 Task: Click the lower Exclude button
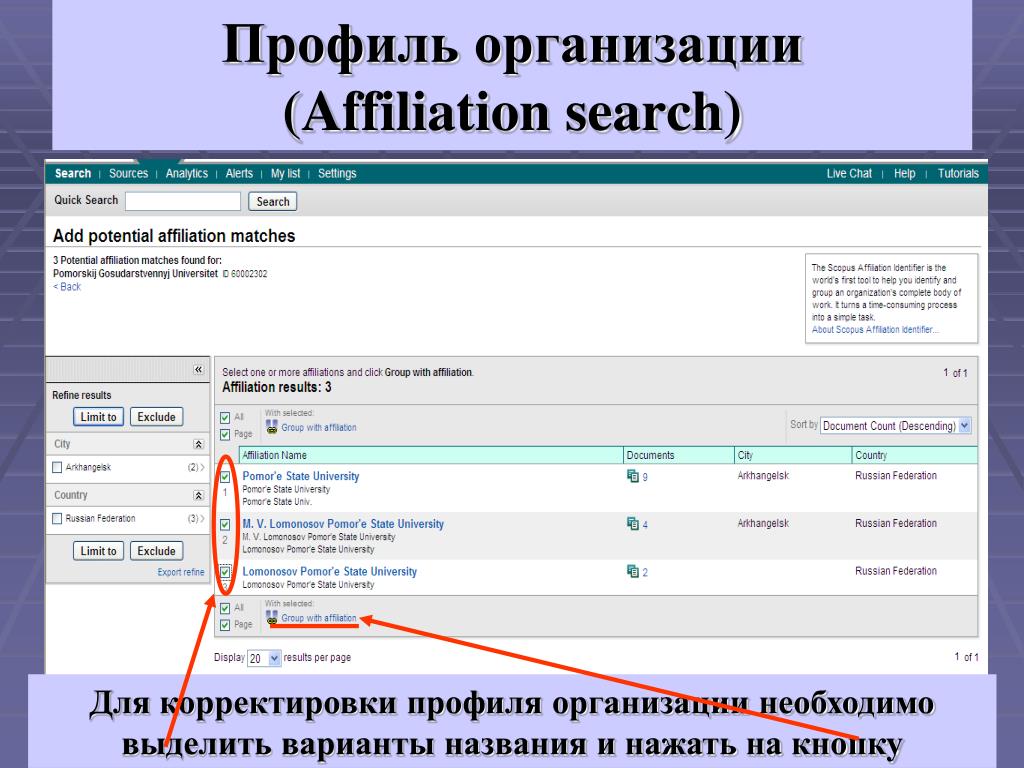click(x=157, y=551)
